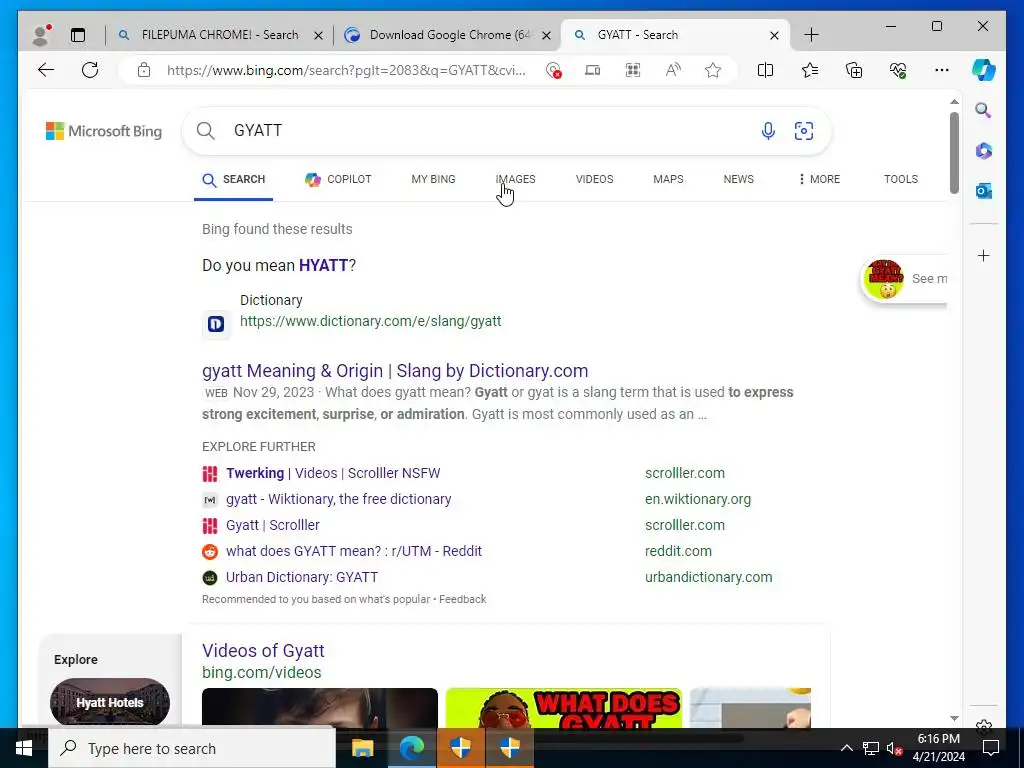Screen dimensions: 1024x768
Task: Open Gyatt | Scrolller link
Action: pyautogui.click(x=272, y=525)
